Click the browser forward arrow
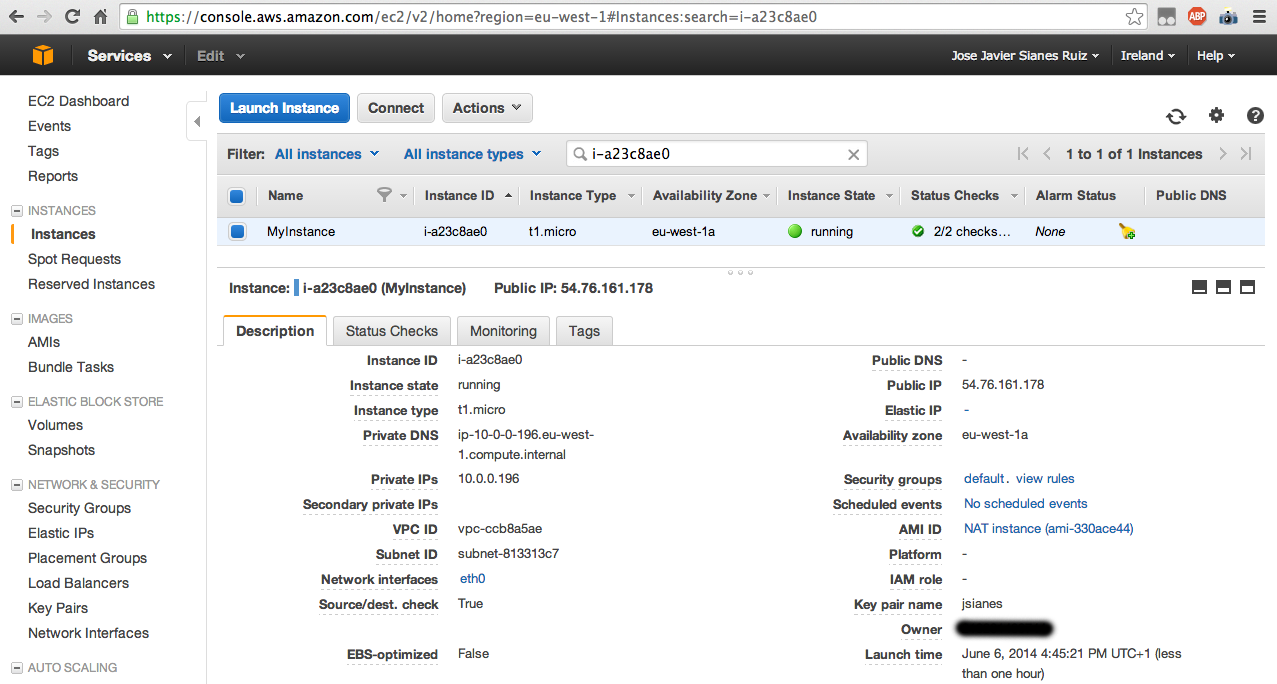Image resolution: width=1277 pixels, height=684 pixels. (44, 17)
